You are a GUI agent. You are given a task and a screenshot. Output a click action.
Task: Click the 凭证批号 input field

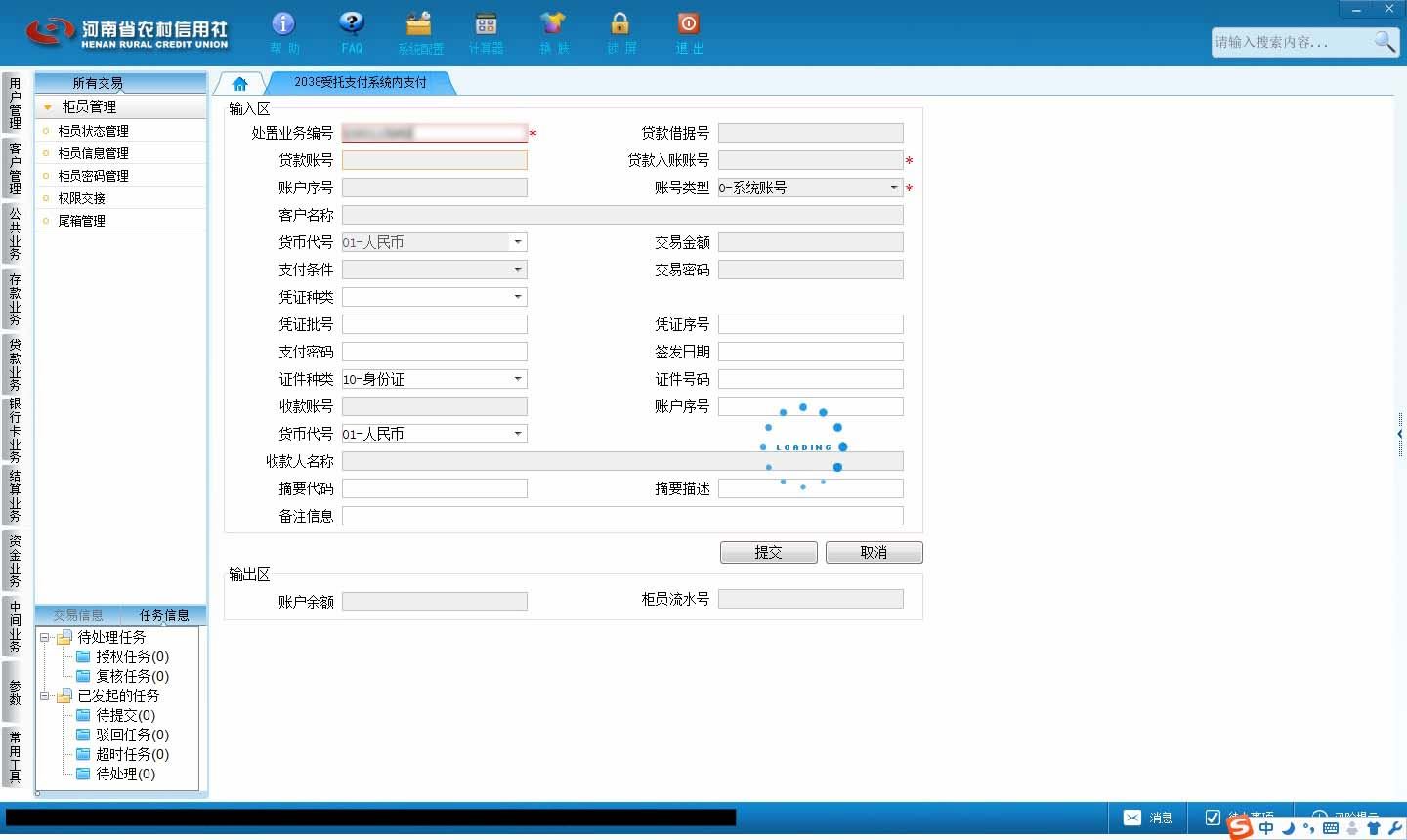[435, 324]
